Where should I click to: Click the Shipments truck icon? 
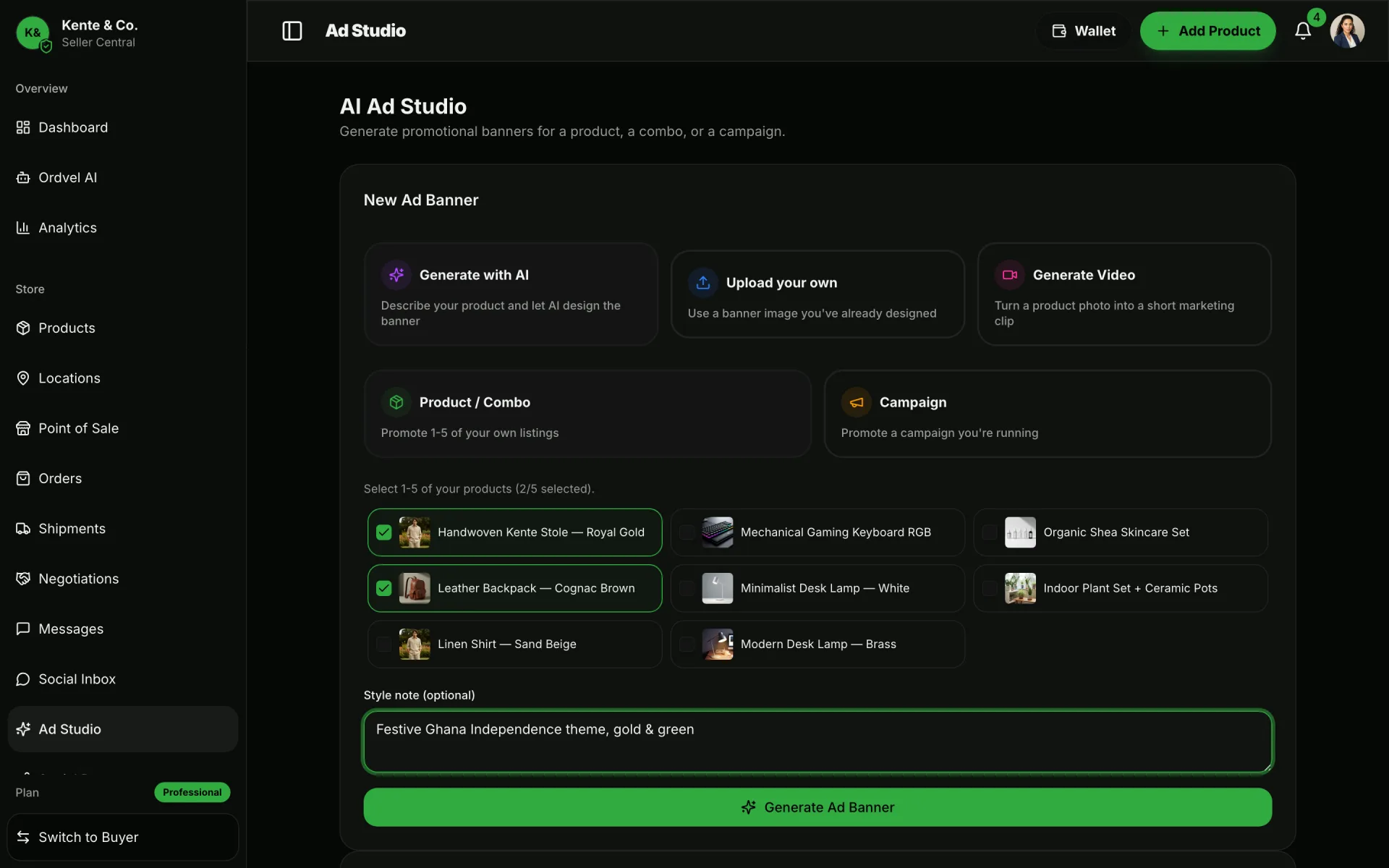click(x=23, y=529)
